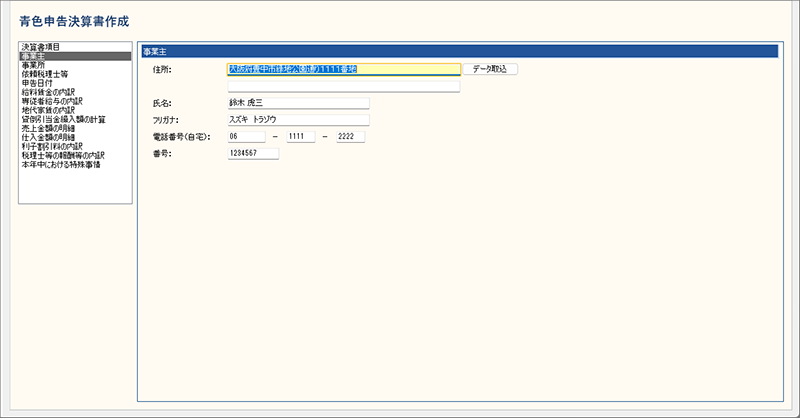
Task: Select 利子割引料の内訳 entry
Action: click(52, 146)
